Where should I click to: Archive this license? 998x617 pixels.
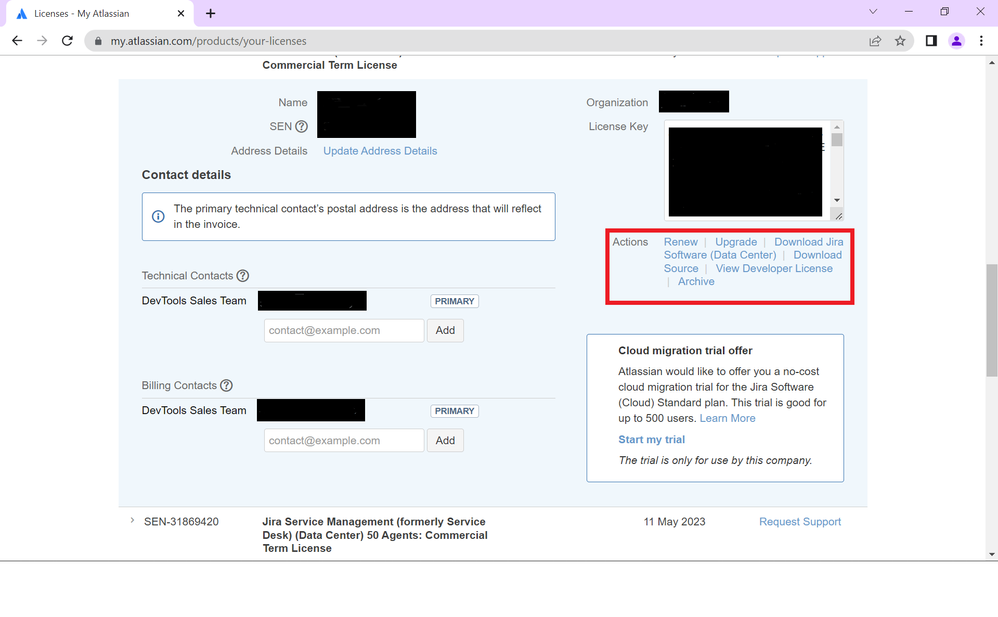tap(696, 281)
